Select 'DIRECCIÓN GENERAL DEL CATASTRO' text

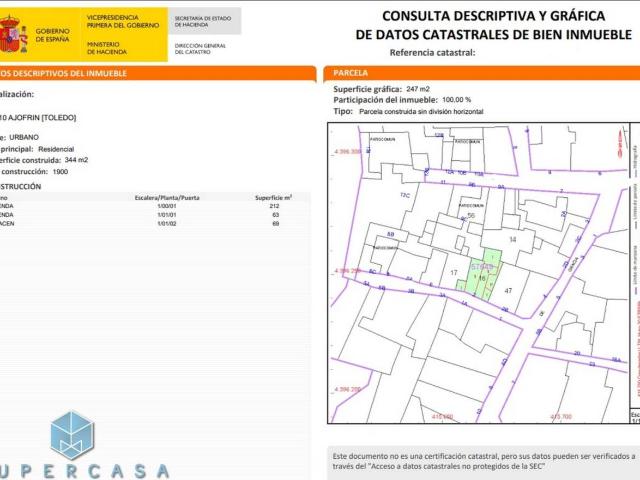[200, 49]
